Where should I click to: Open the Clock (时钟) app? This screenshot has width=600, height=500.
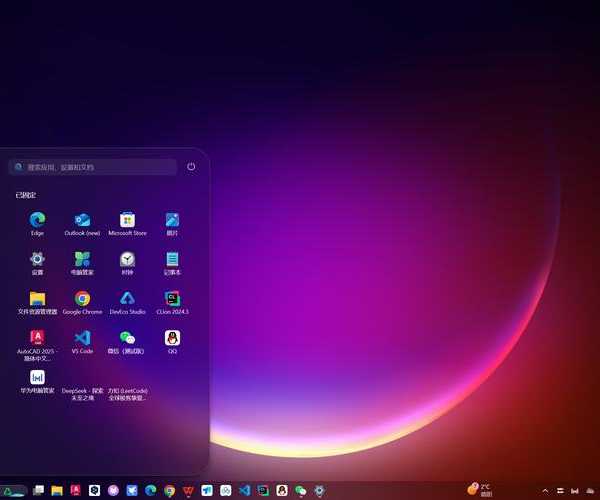(x=127, y=263)
